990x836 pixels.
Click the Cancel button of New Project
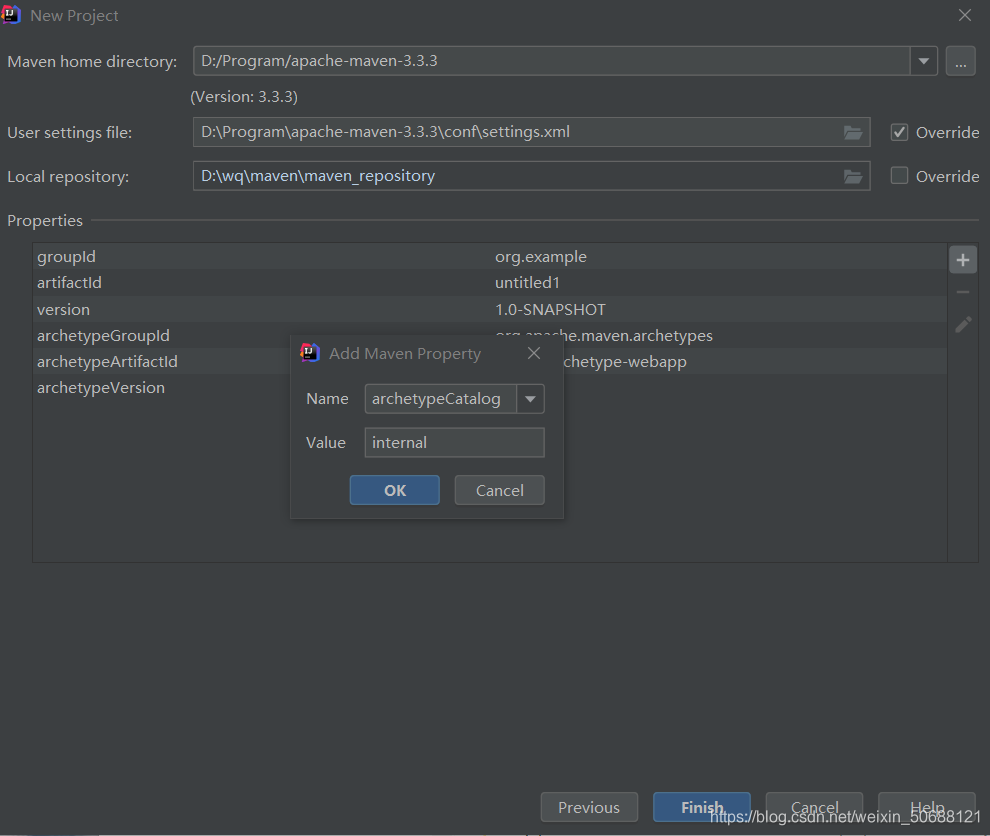tap(814, 807)
